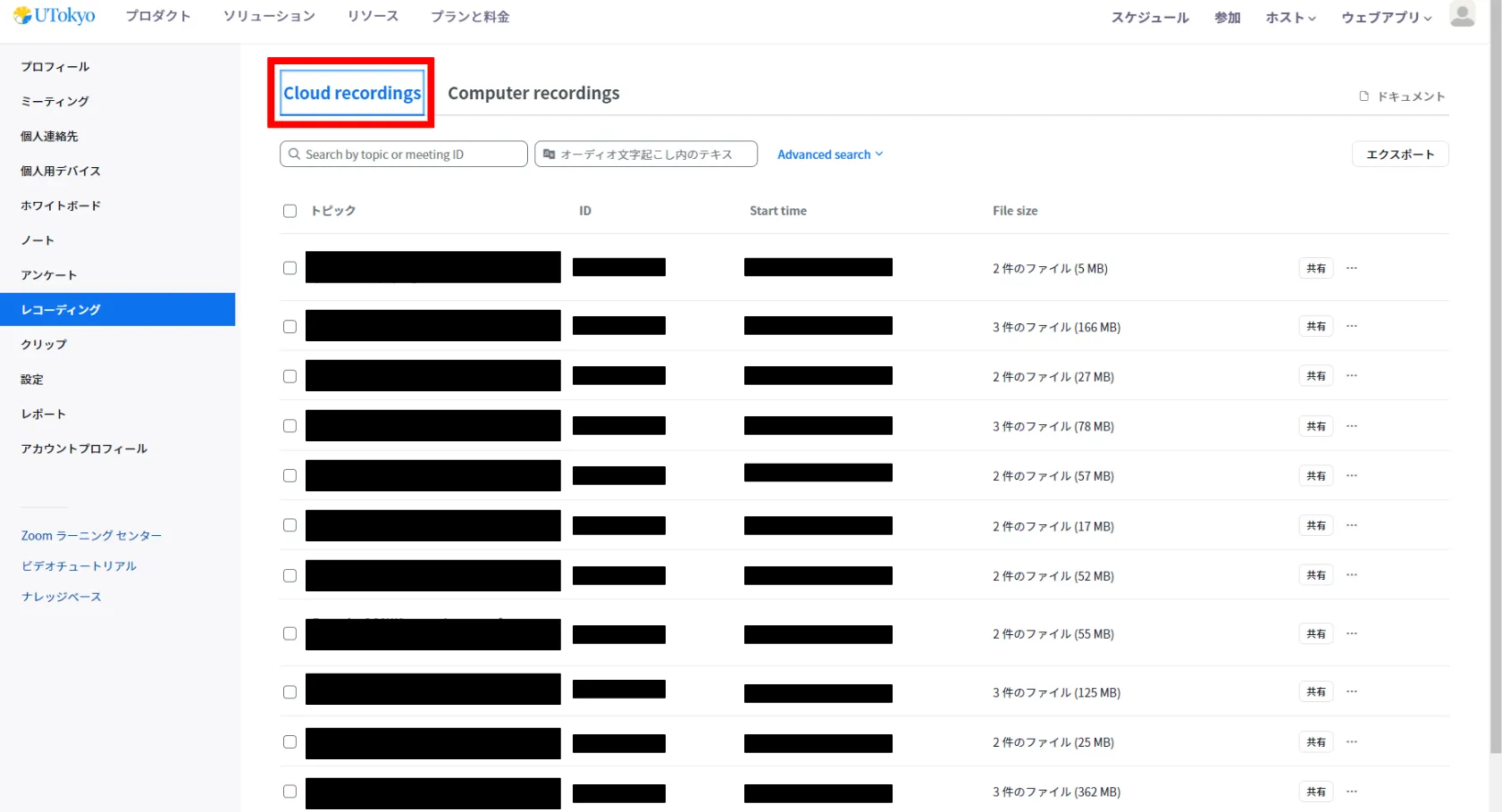The width and height of the screenshot is (1502, 812).
Task: Expand the Advanced search dropdown
Action: [829, 155]
